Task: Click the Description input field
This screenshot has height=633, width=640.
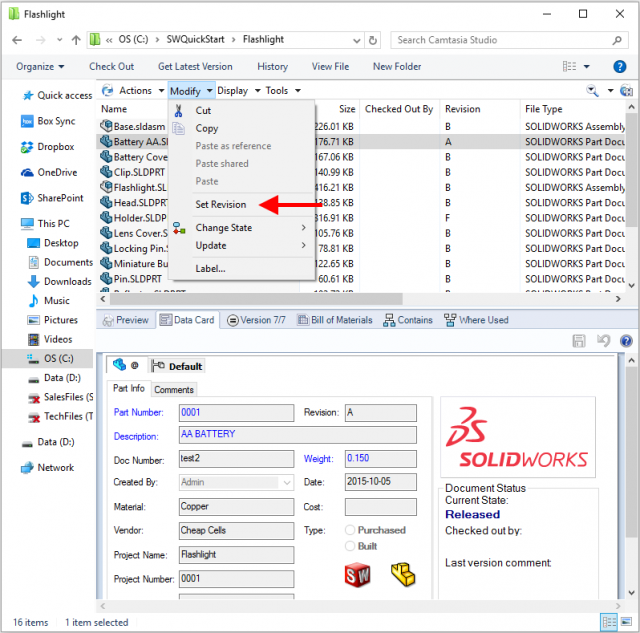Action: [x=298, y=435]
